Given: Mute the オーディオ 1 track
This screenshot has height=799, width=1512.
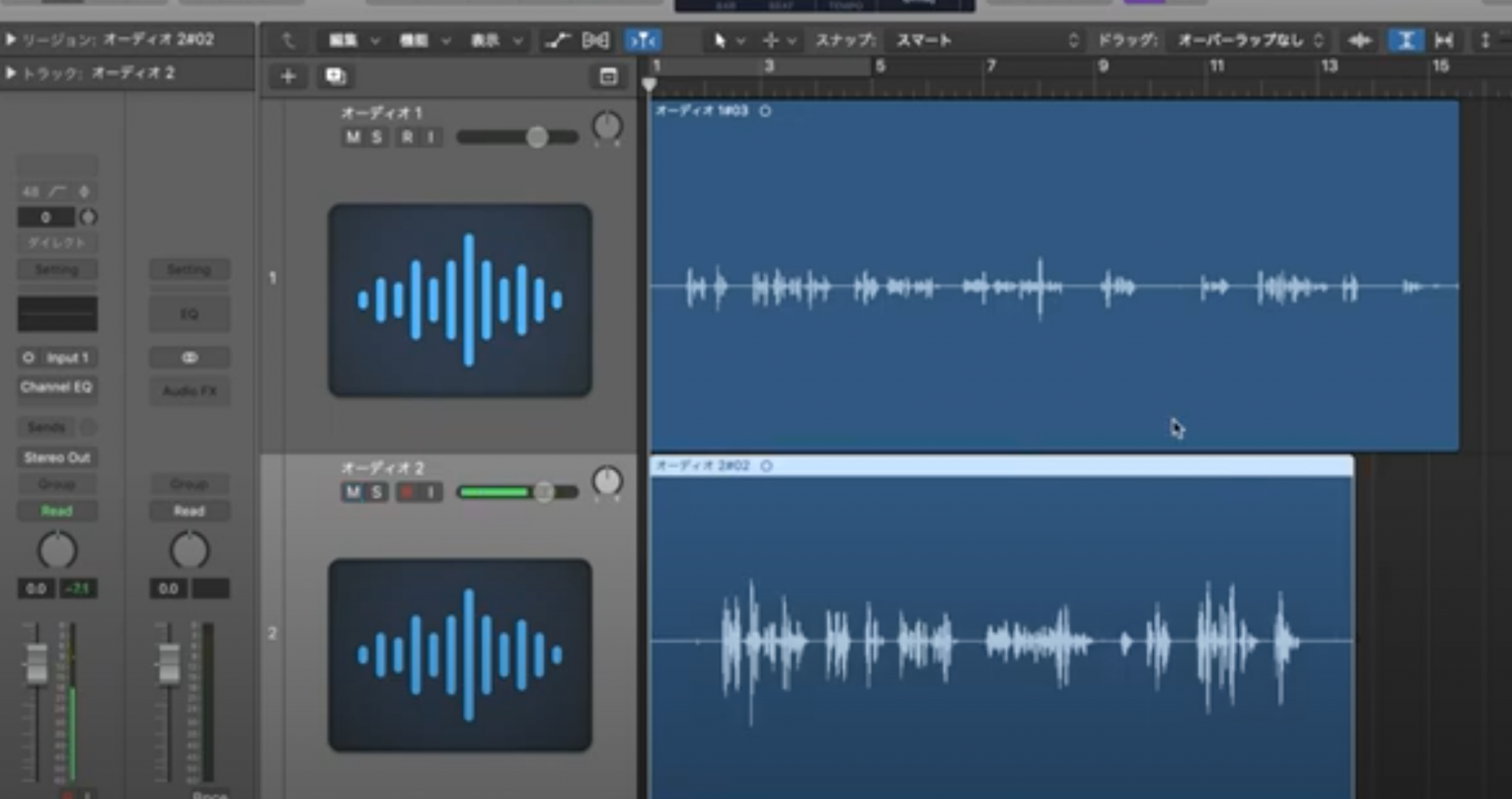Looking at the screenshot, I should pyautogui.click(x=353, y=137).
